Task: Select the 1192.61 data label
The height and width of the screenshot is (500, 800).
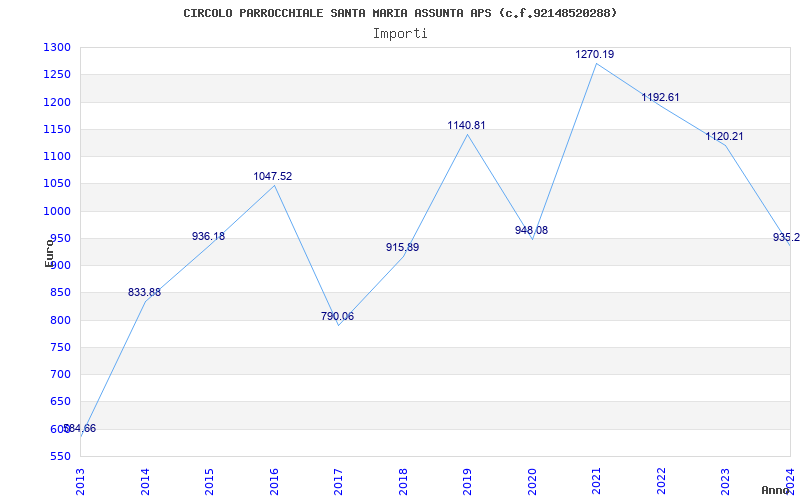Action: (660, 97)
